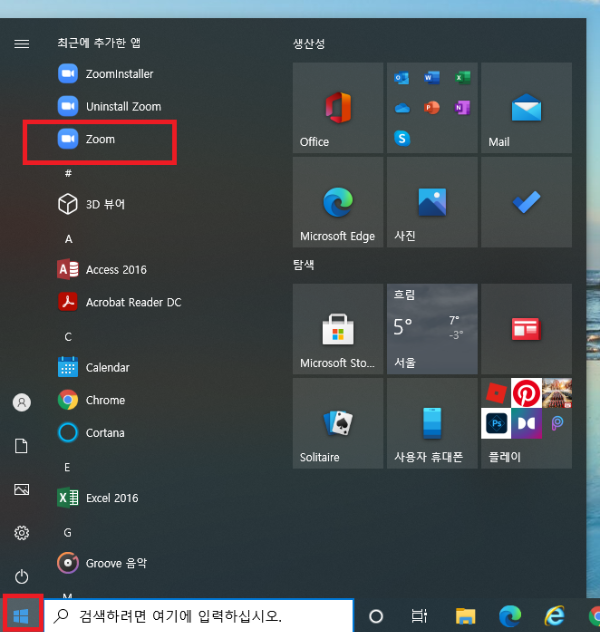Open the Office tile
This screenshot has height=632, width=600.
click(x=338, y=108)
